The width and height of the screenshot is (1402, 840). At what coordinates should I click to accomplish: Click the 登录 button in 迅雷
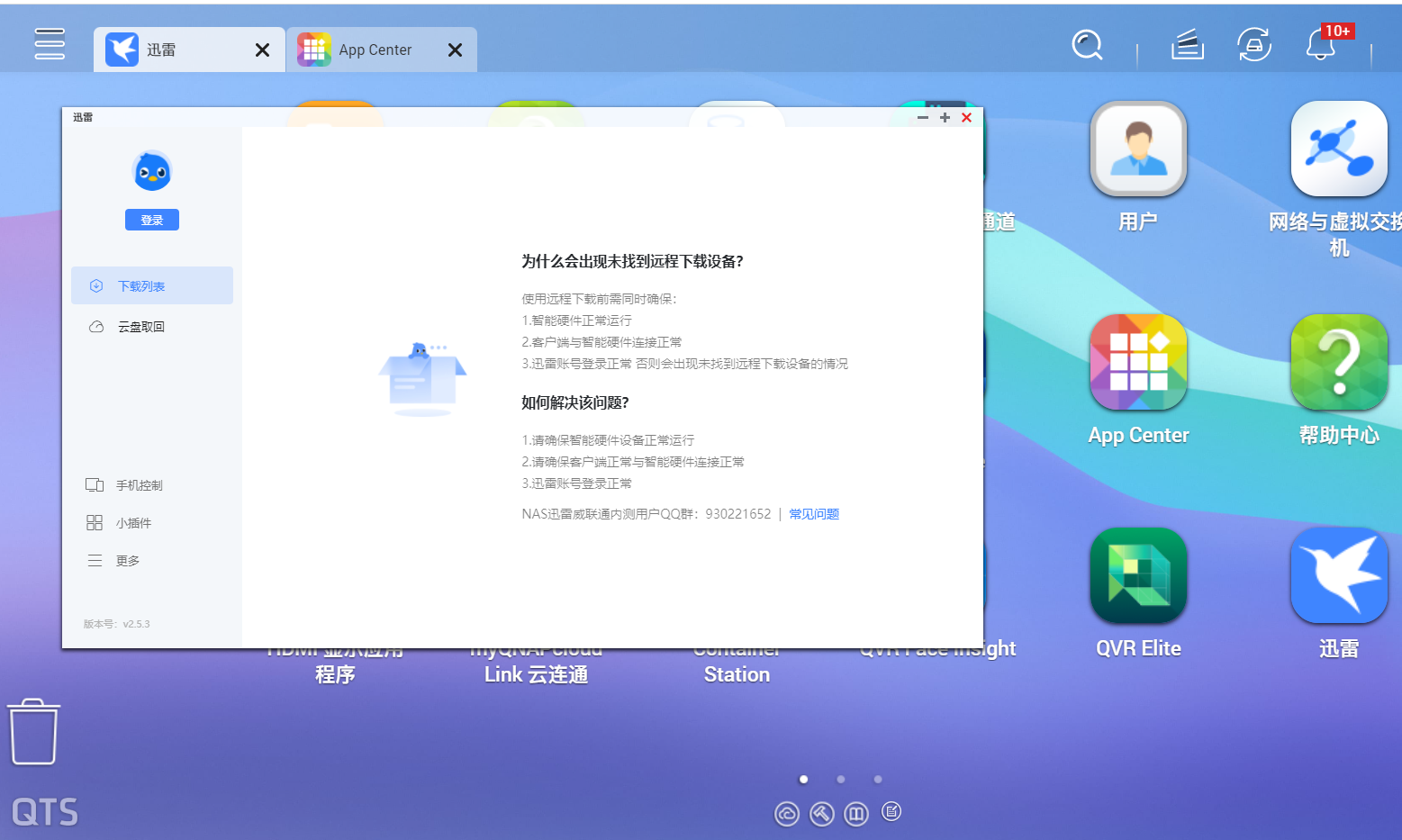point(151,219)
